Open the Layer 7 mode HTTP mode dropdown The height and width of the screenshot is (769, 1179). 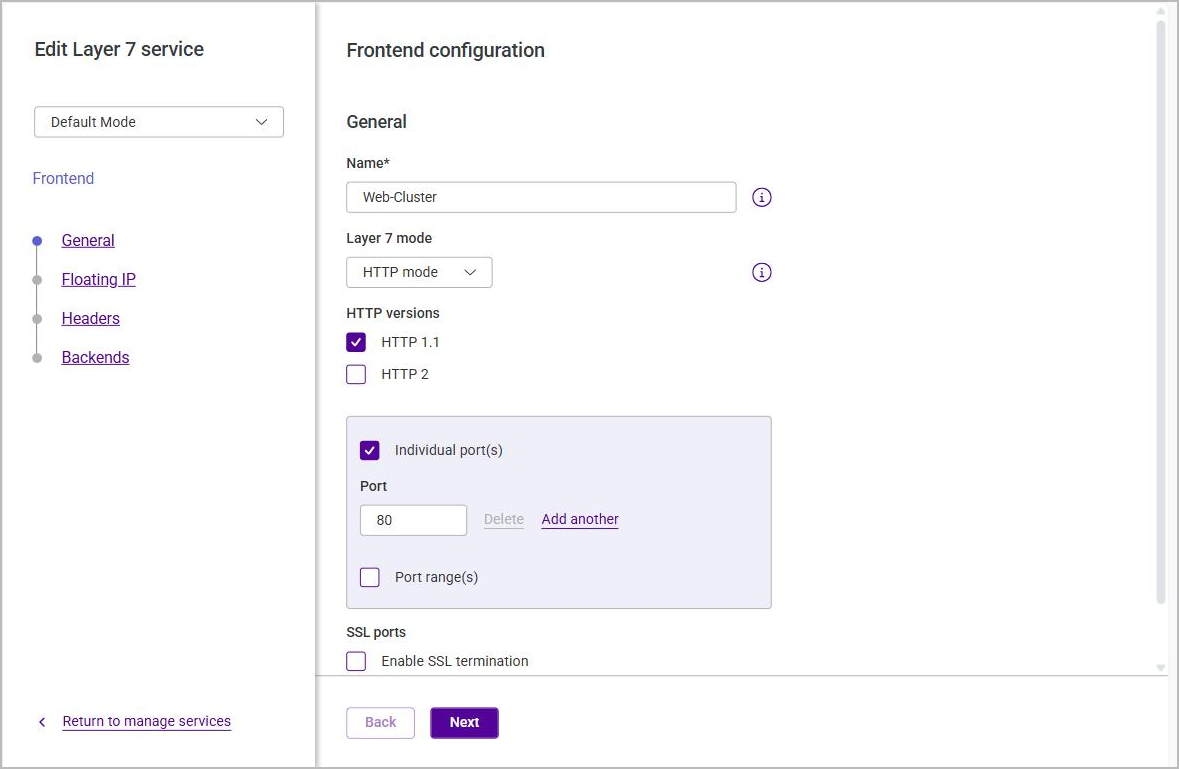(x=419, y=272)
